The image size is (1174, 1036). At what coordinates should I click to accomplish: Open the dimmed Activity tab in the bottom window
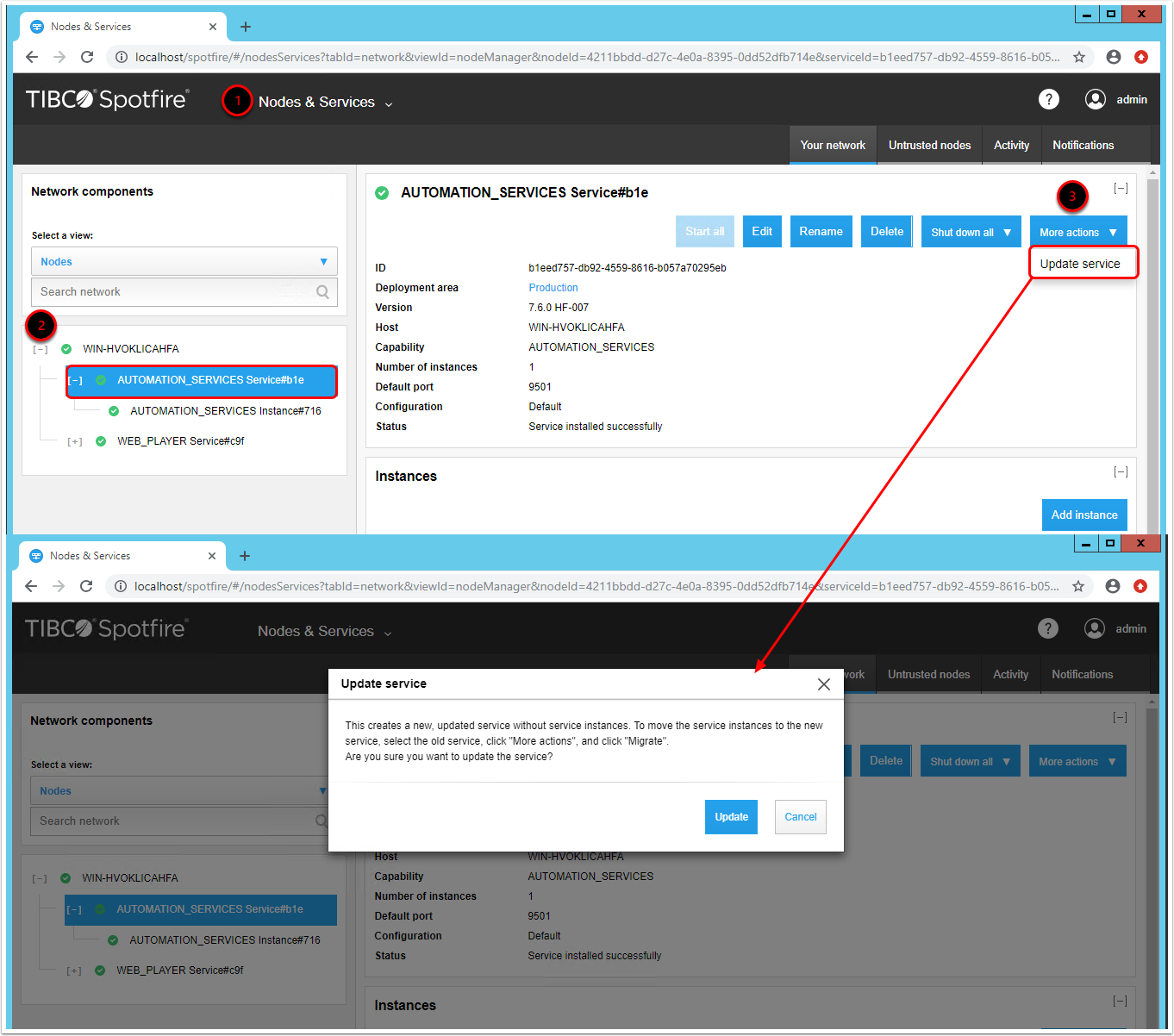click(x=1011, y=674)
